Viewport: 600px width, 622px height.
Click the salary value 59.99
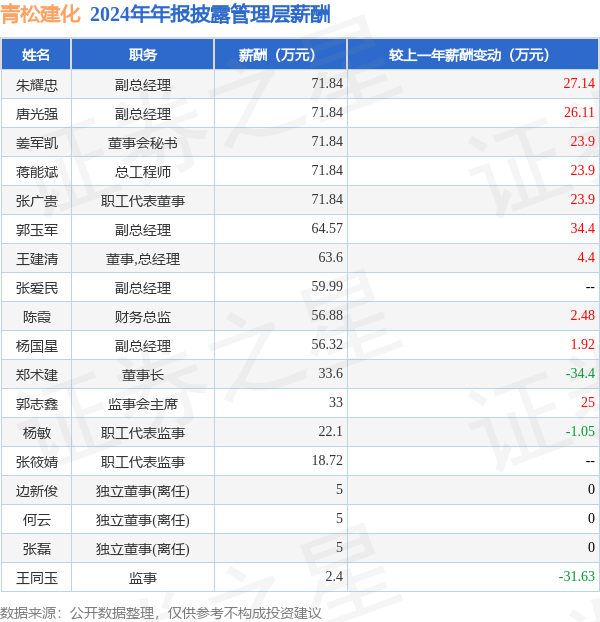(327, 286)
